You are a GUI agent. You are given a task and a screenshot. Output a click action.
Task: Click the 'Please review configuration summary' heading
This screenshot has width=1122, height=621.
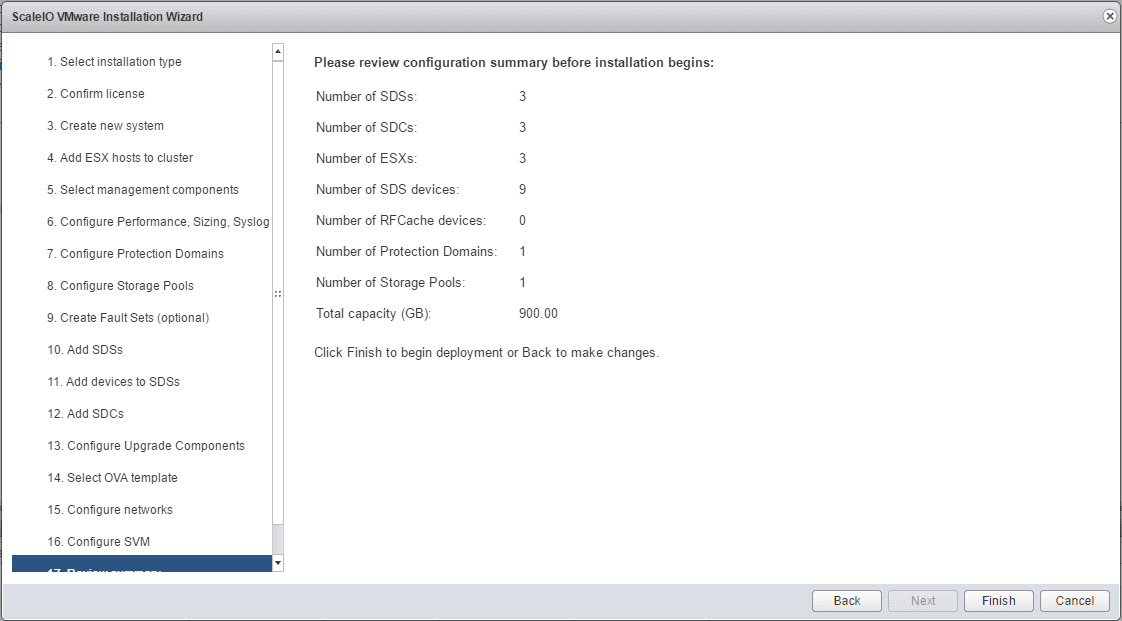click(514, 62)
